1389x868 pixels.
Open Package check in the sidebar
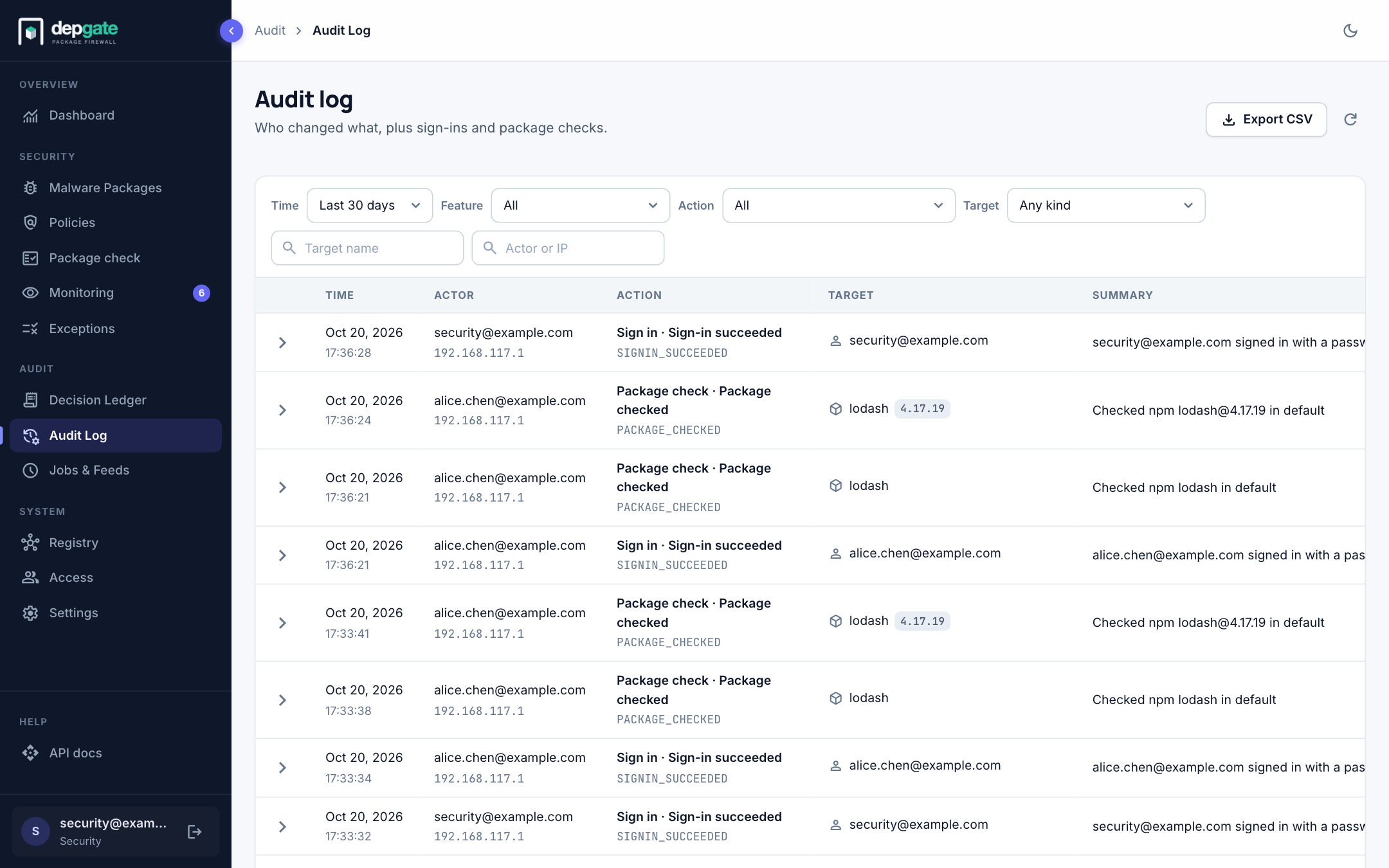tap(116, 258)
